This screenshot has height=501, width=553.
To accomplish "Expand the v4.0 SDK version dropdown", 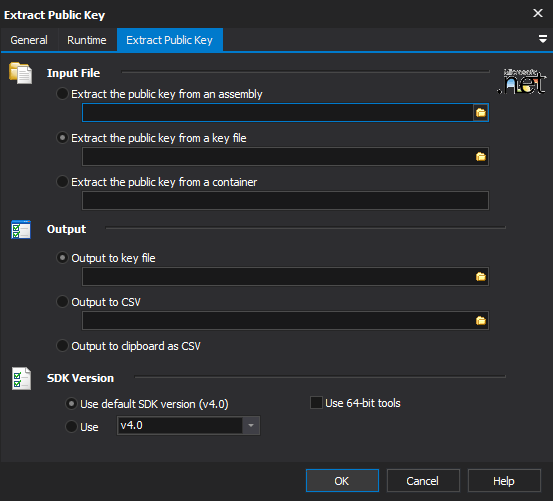I will tap(251, 426).
